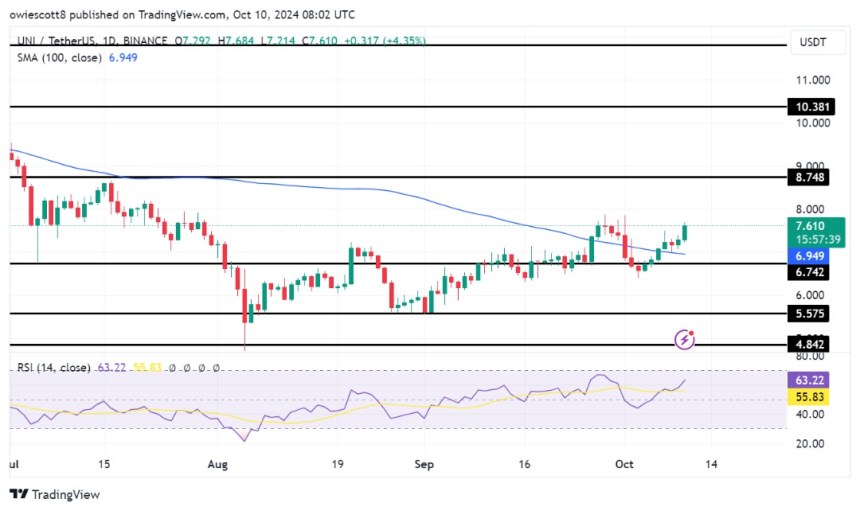Click the 4.842 price level label
The image size is (860, 511).
(808, 344)
